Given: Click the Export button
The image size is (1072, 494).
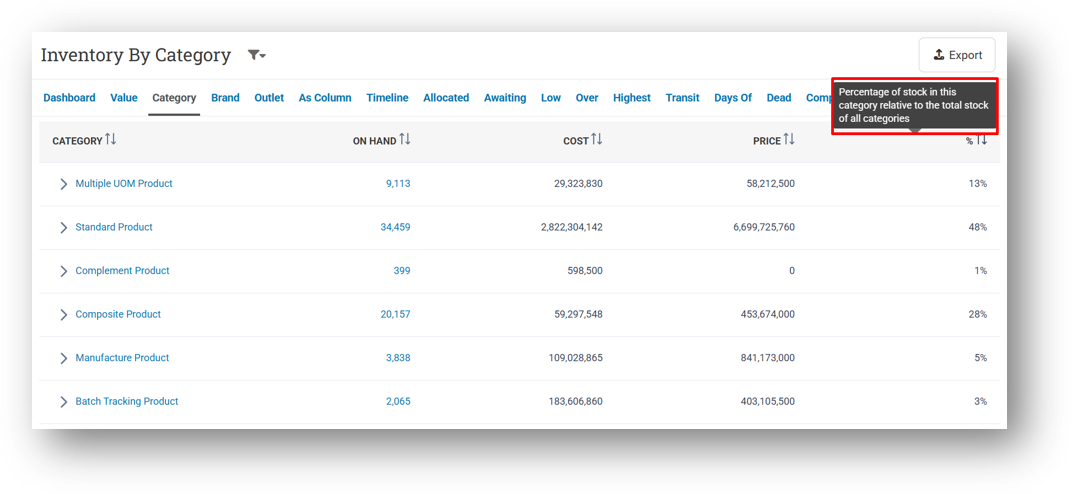Looking at the screenshot, I should [x=957, y=55].
